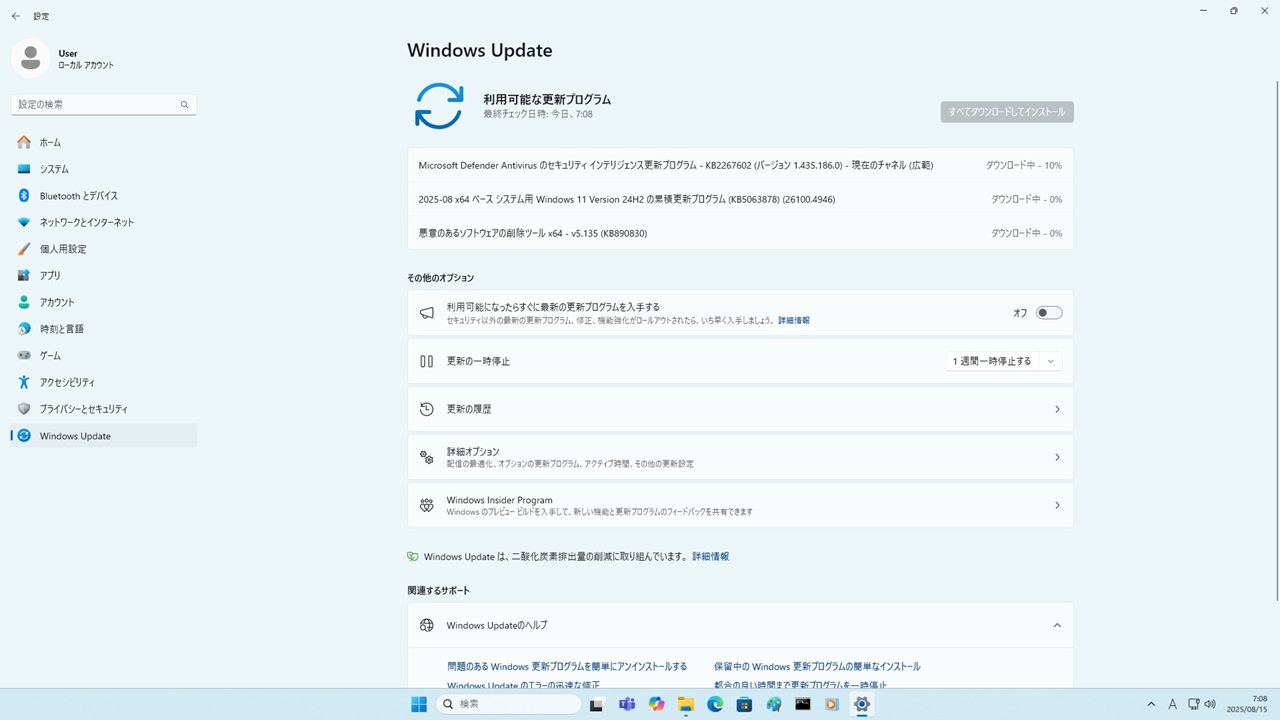Image resolution: width=1280 pixels, height=720 pixels.
Task: Click the megaphone icon for latest updates
Action: click(x=427, y=313)
